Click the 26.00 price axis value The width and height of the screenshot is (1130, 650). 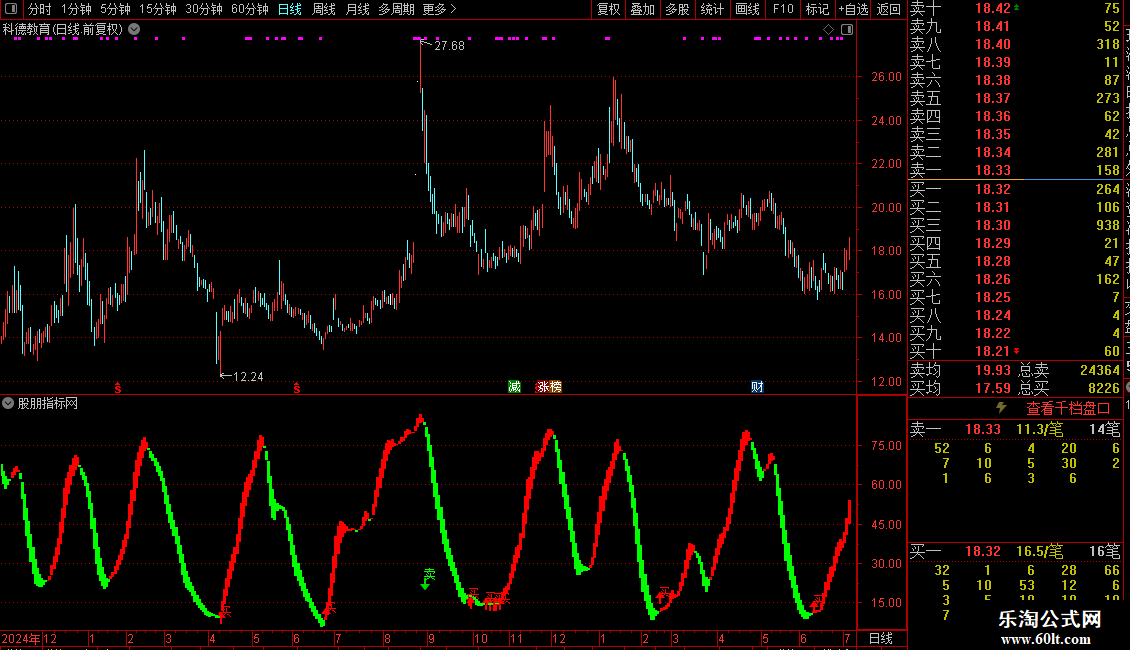pyautogui.click(x=886, y=76)
